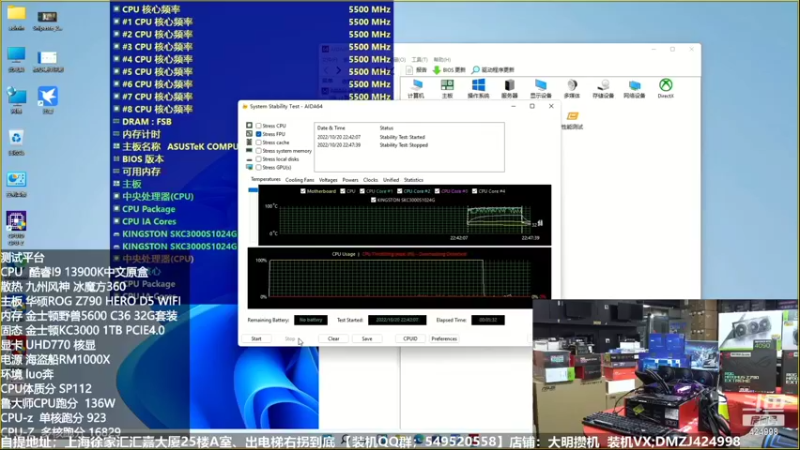
Task: Click the Elapsed Time value field
Action: tap(488, 320)
